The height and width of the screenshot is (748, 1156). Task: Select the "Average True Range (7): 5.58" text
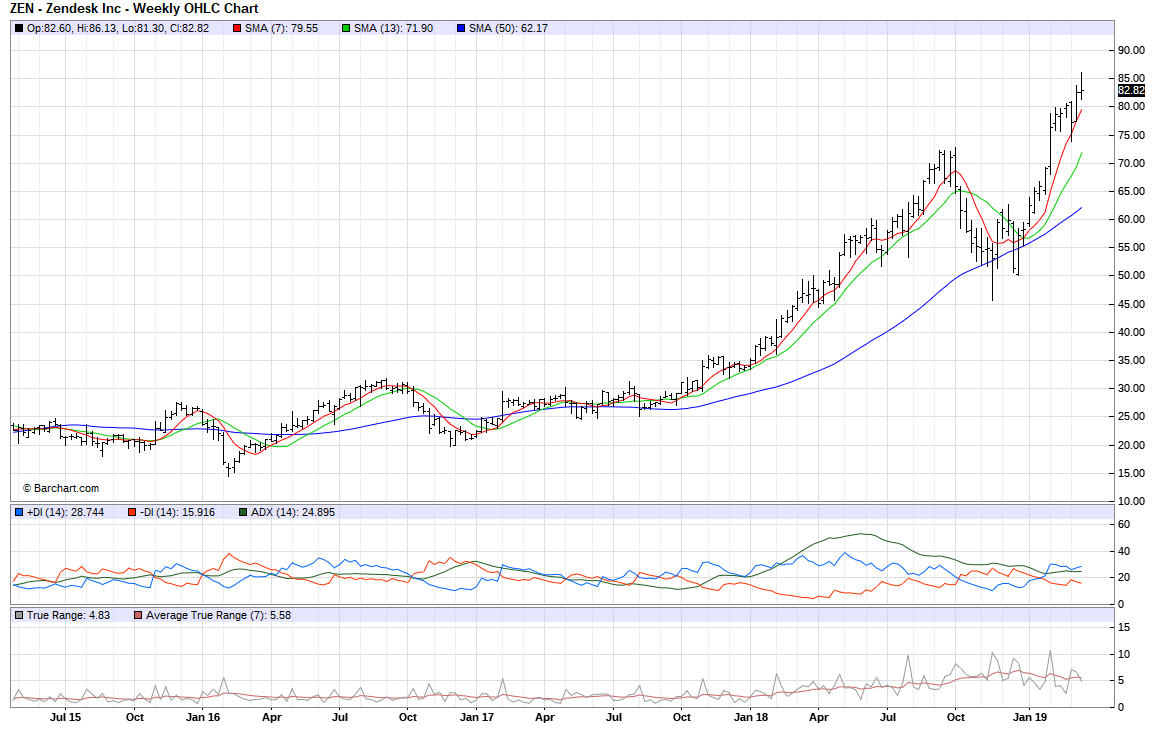(218, 615)
